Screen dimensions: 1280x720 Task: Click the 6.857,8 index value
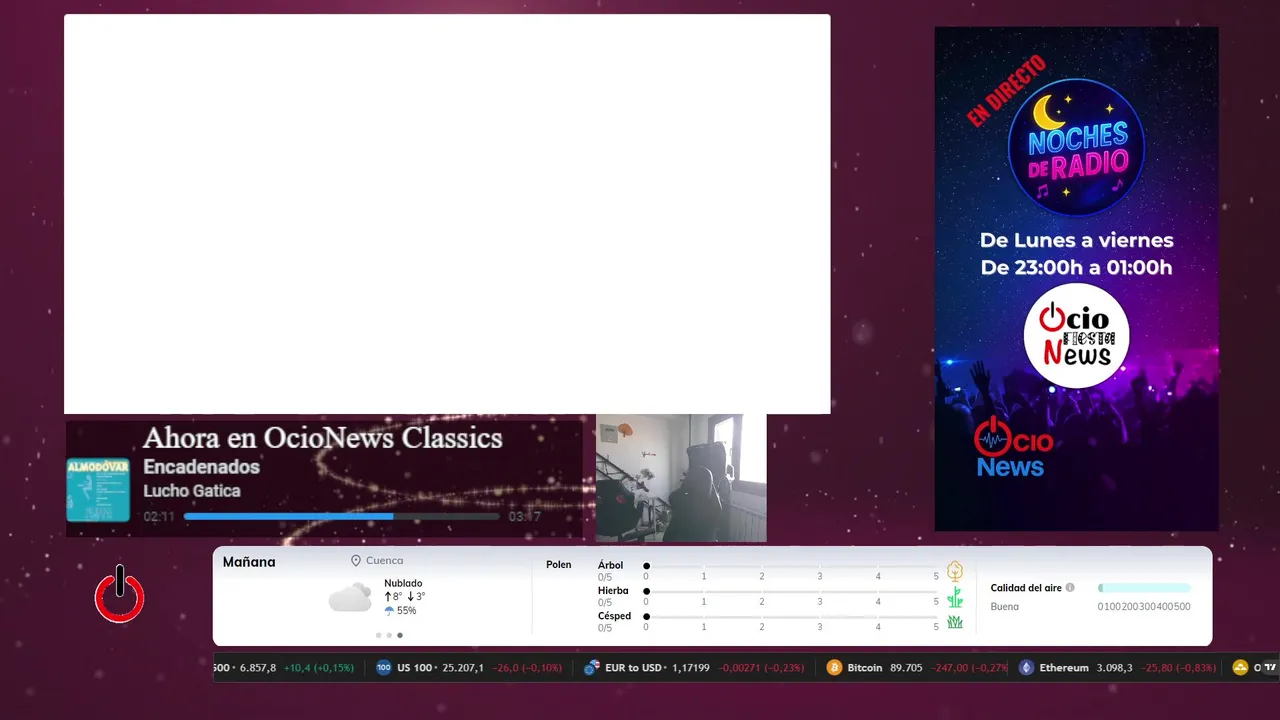click(x=258, y=668)
